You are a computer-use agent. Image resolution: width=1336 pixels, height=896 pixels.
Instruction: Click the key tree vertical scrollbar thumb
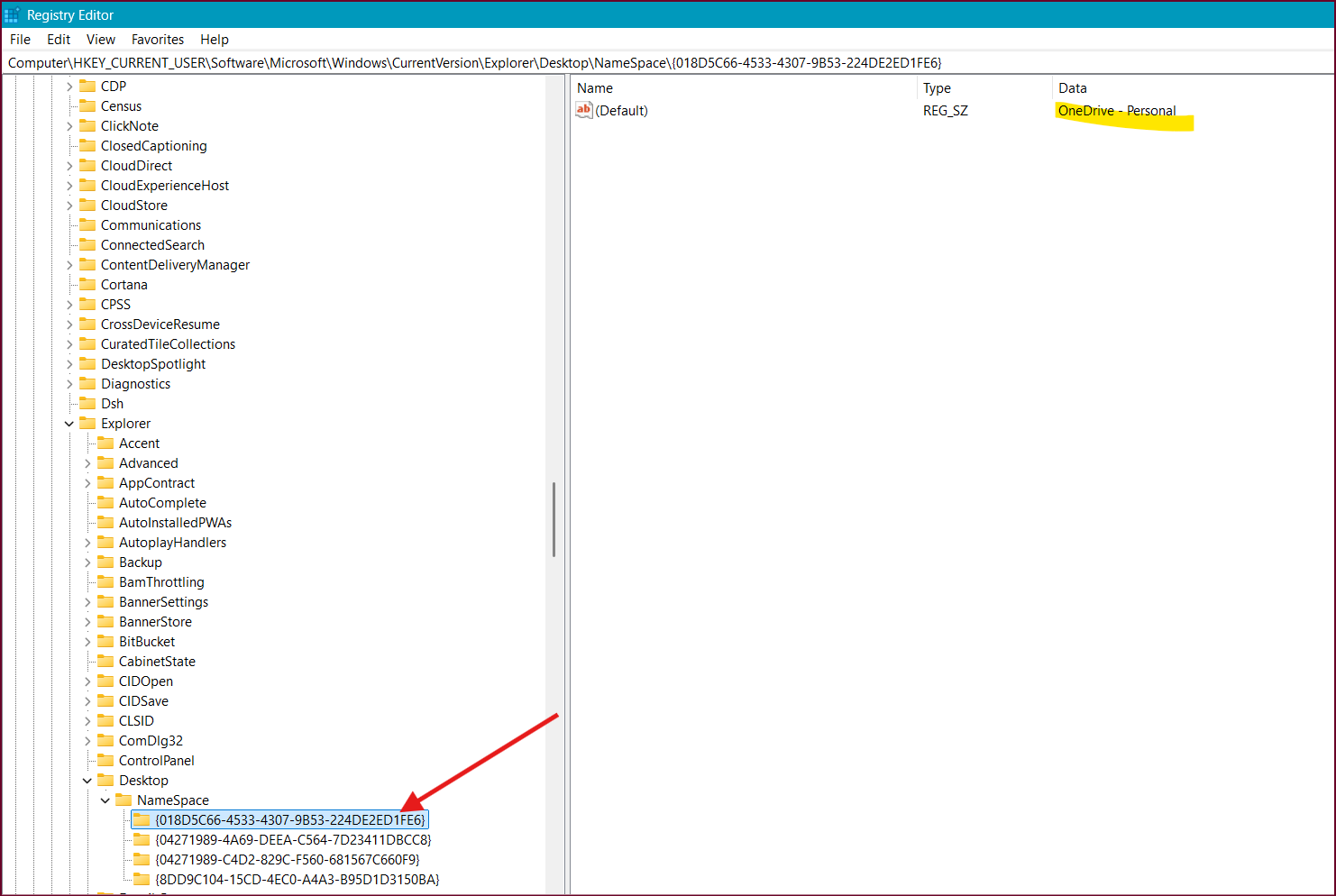(x=554, y=519)
